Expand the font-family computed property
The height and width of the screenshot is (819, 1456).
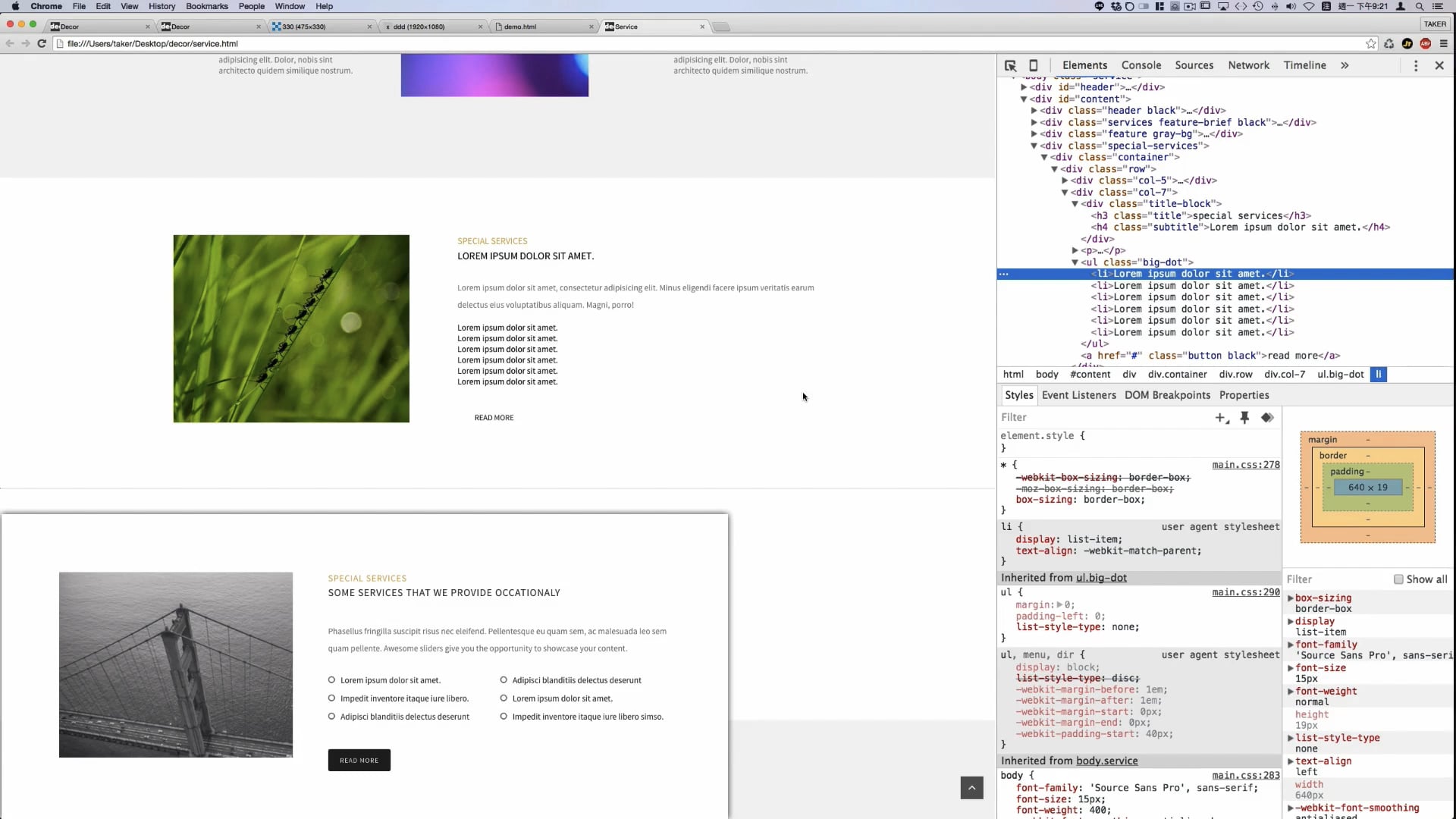(1291, 645)
